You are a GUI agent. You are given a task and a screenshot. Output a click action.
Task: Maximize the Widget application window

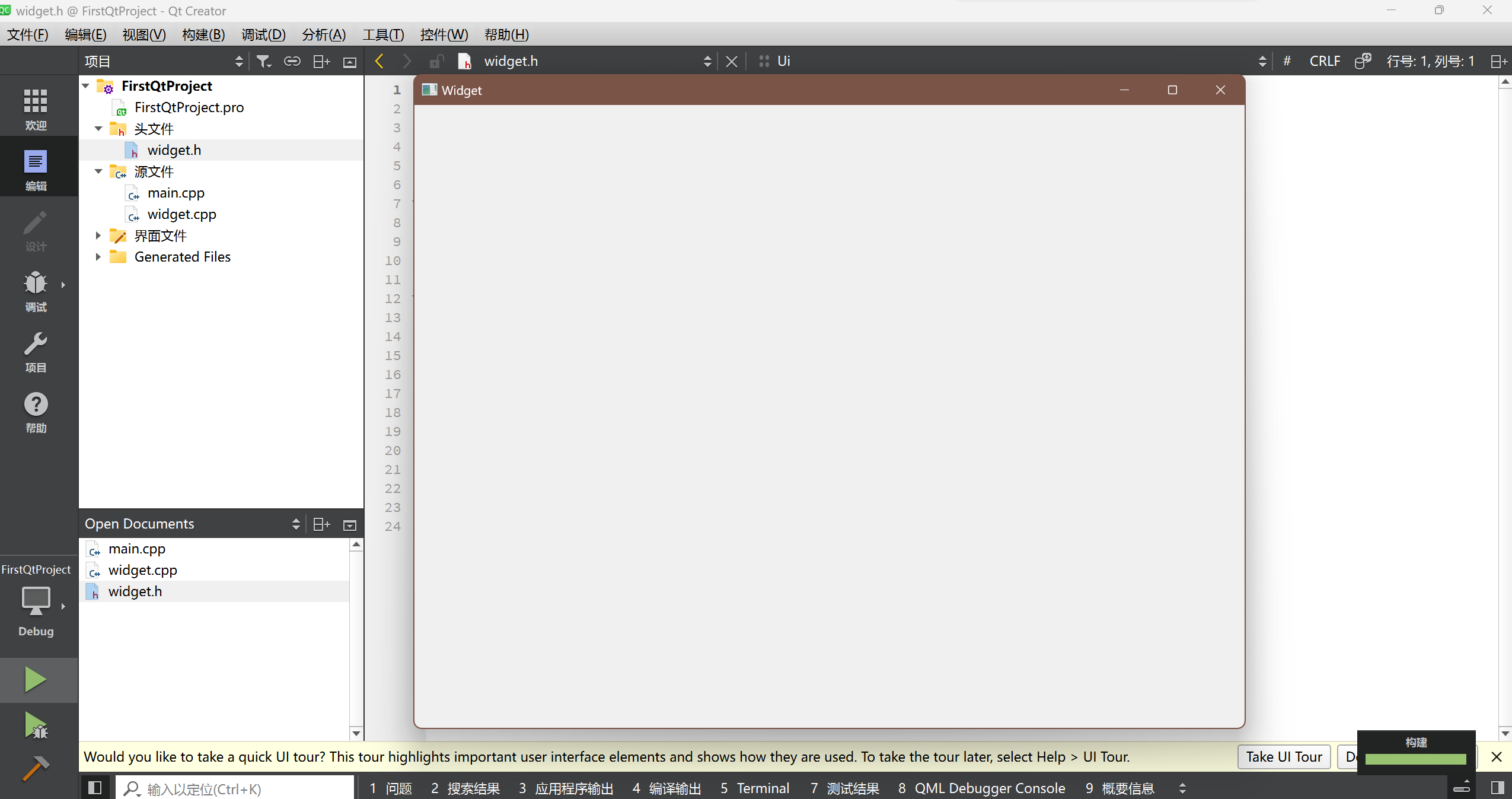pyautogui.click(x=1172, y=90)
